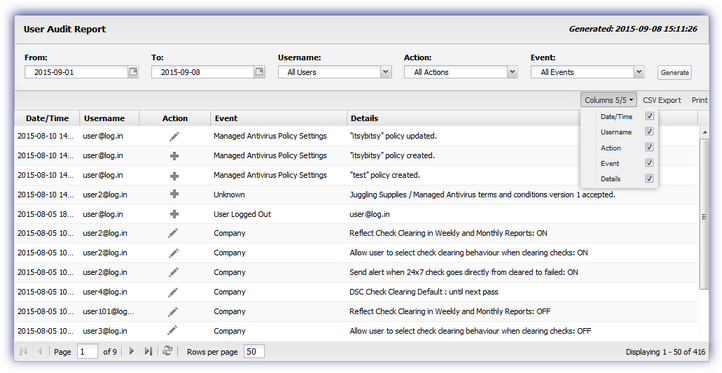The height and width of the screenshot is (373, 722).
Task: Open the From date calendar picker
Action: click(133, 72)
